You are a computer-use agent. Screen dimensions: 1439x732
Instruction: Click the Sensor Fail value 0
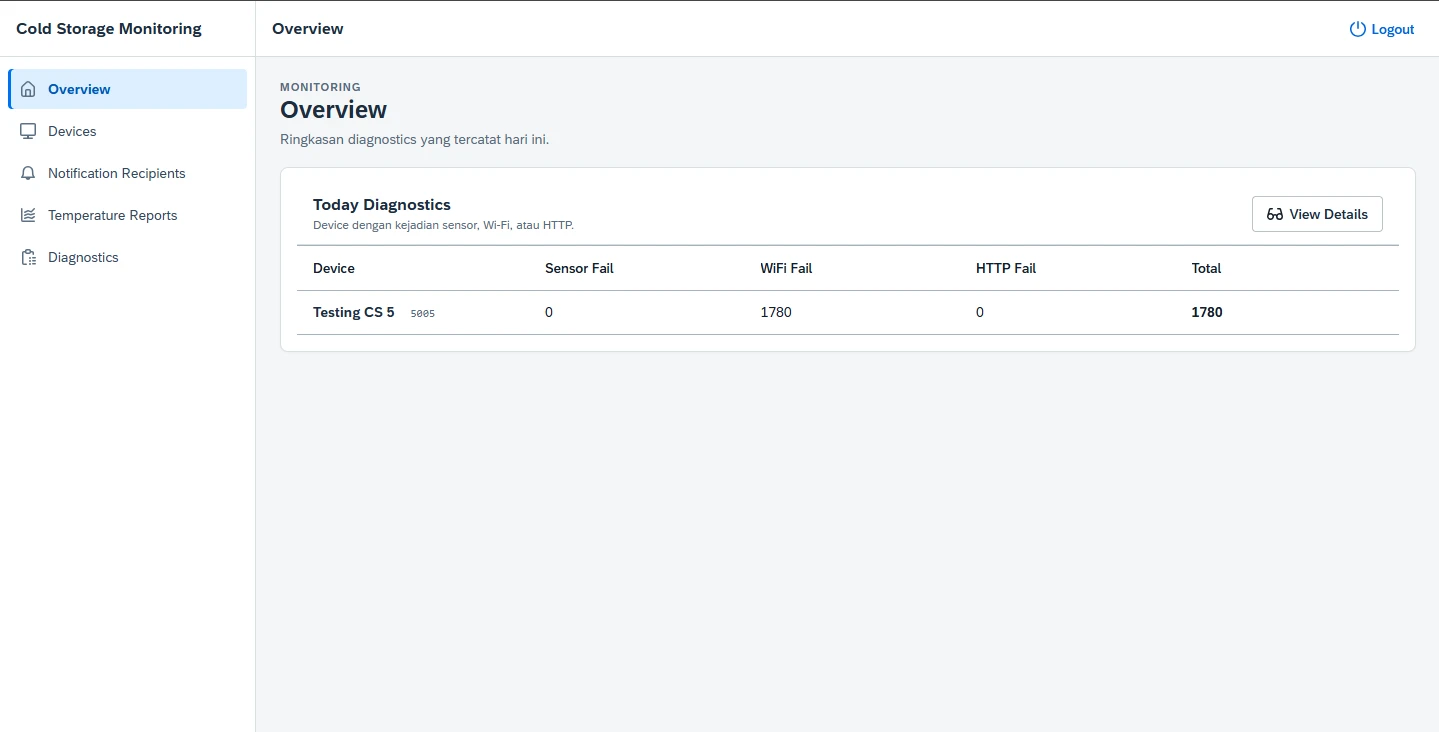tap(549, 312)
